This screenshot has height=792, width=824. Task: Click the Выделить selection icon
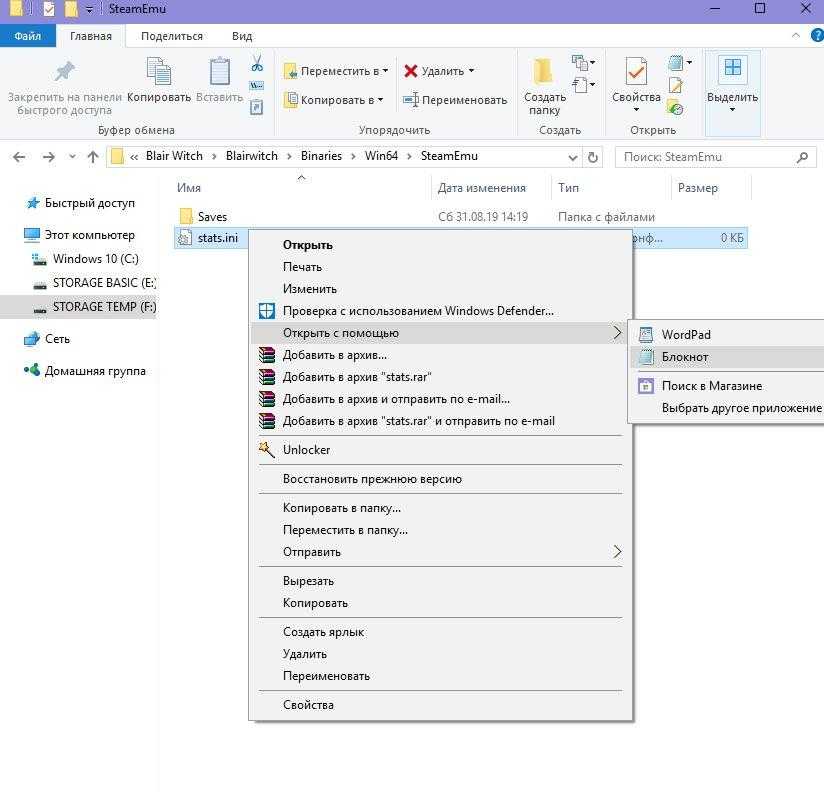[732, 70]
